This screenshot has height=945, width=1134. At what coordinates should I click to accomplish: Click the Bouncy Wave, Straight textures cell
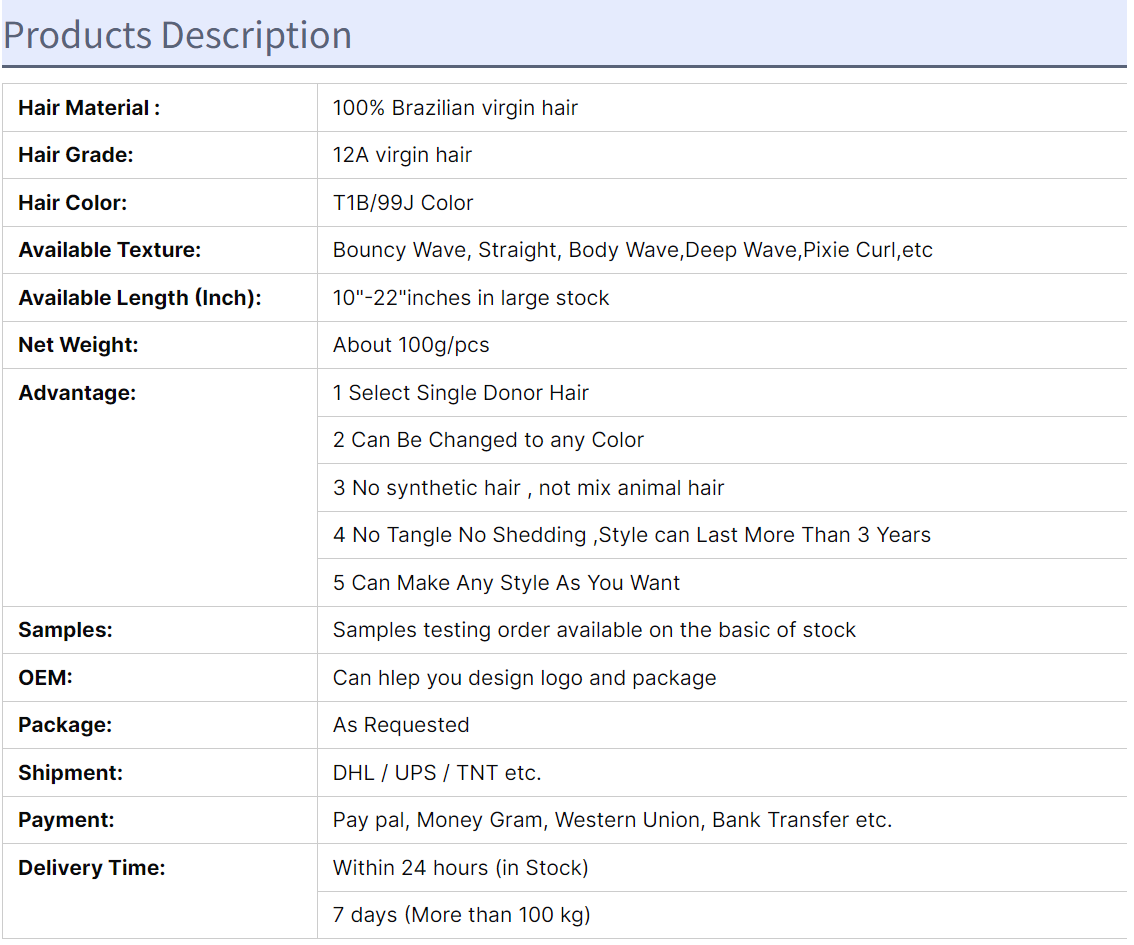pyautogui.click(x=633, y=249)
